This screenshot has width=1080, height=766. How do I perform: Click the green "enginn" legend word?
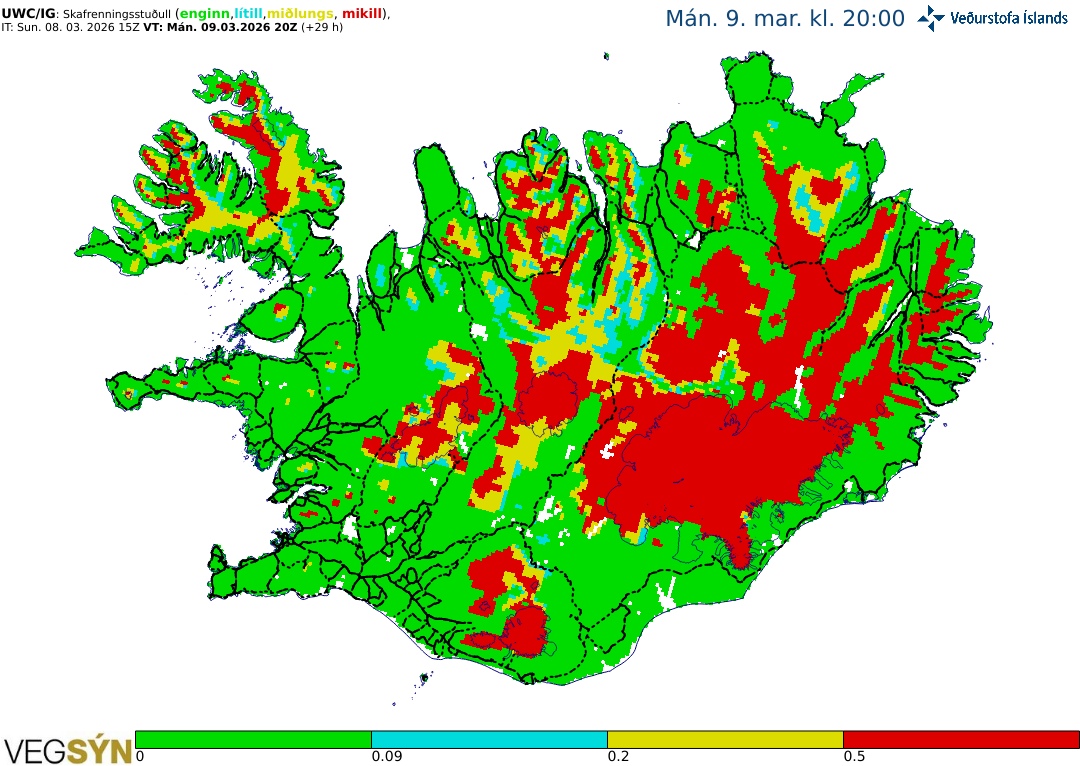point(205,14)
